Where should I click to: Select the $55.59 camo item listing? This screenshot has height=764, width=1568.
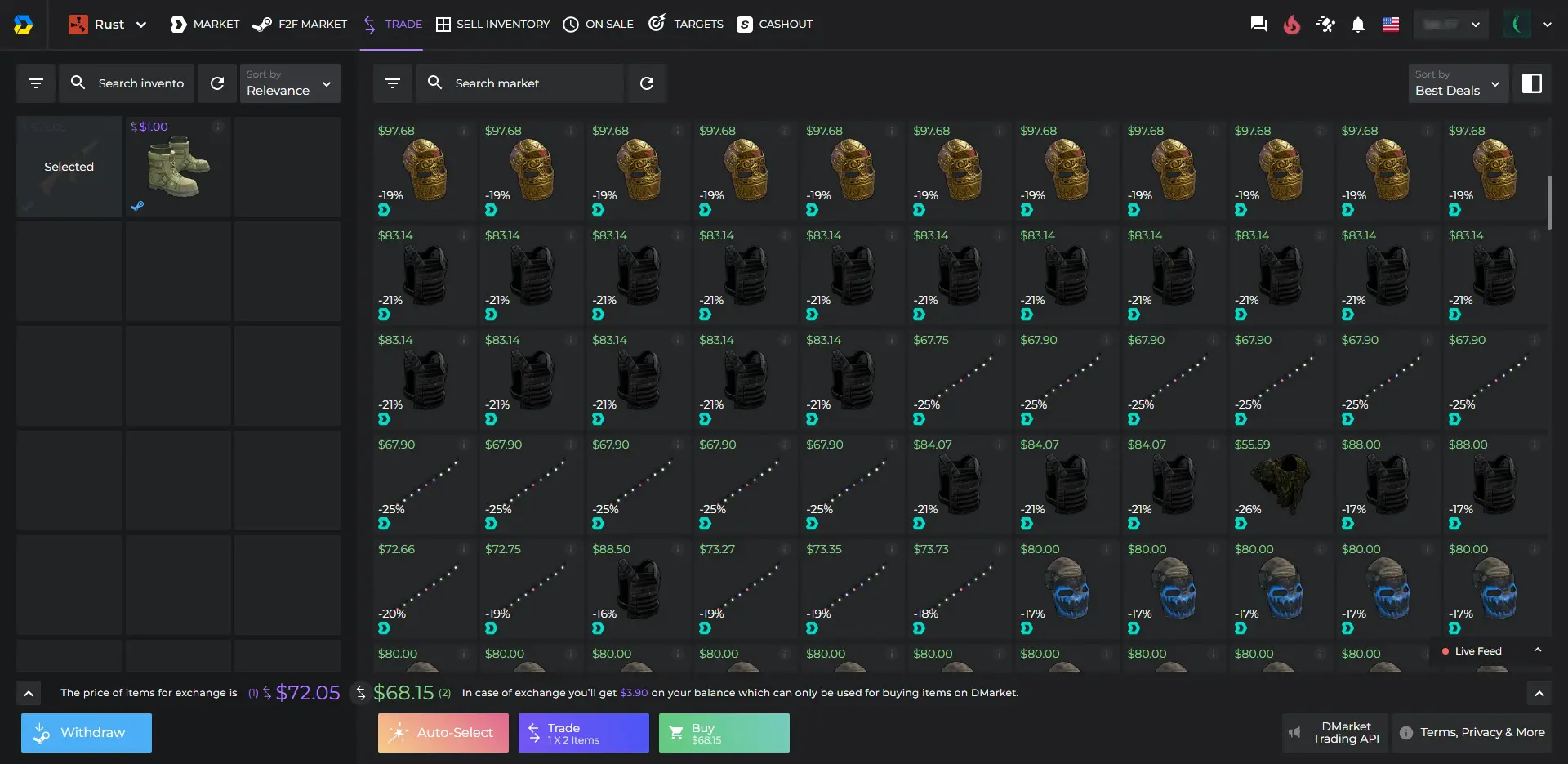point(1281,484)
